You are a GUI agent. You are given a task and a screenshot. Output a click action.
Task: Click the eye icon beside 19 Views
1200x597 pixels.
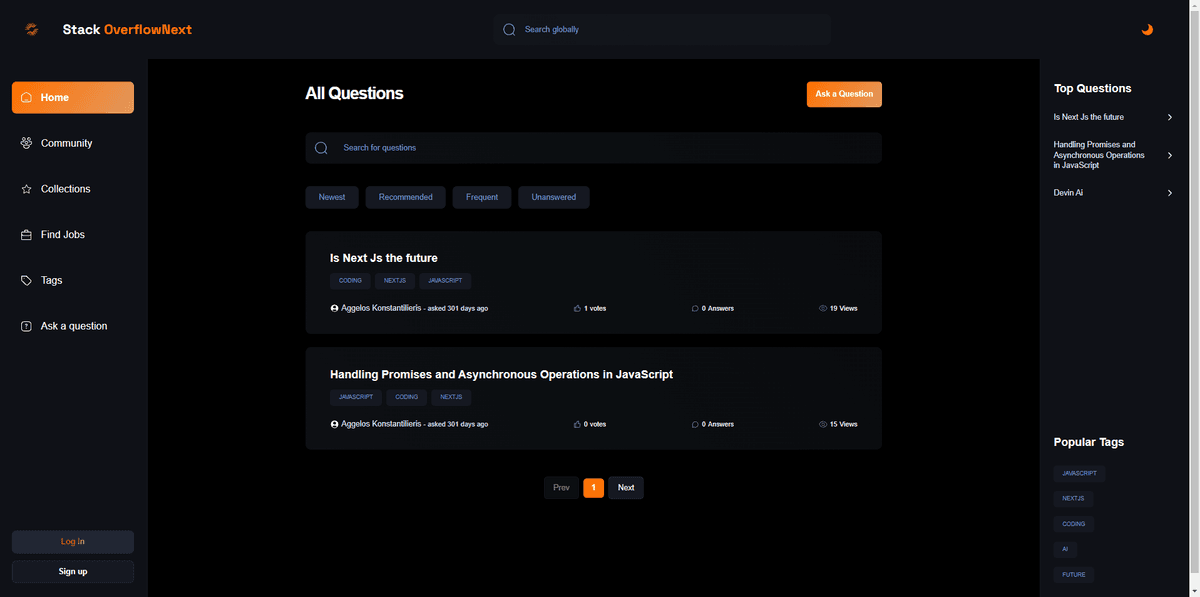[x=823, y=308]
